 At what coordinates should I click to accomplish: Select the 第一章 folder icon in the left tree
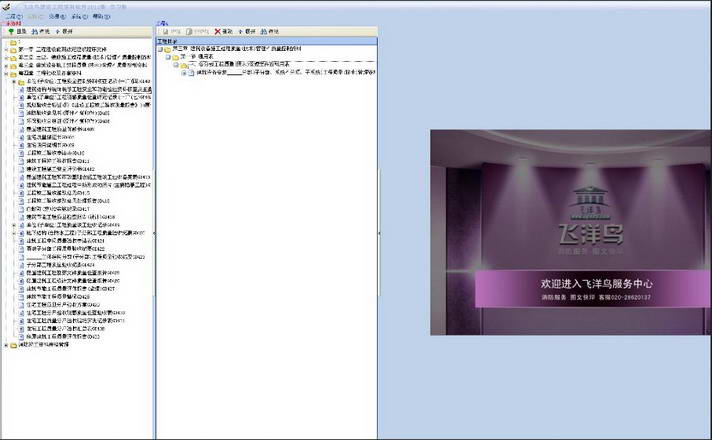[x=14, y=50]
